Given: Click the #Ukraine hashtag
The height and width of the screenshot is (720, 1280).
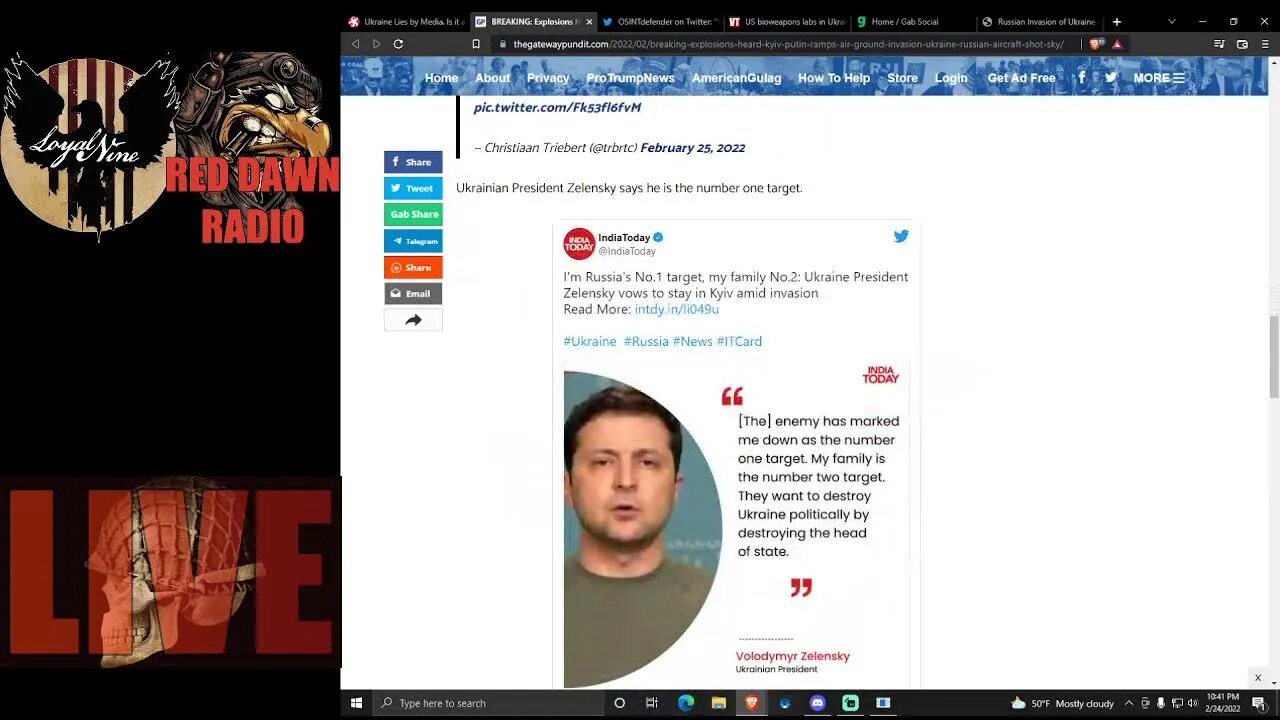Looking at the screenshot, I should pyautogui.click(x=589, y=341).
